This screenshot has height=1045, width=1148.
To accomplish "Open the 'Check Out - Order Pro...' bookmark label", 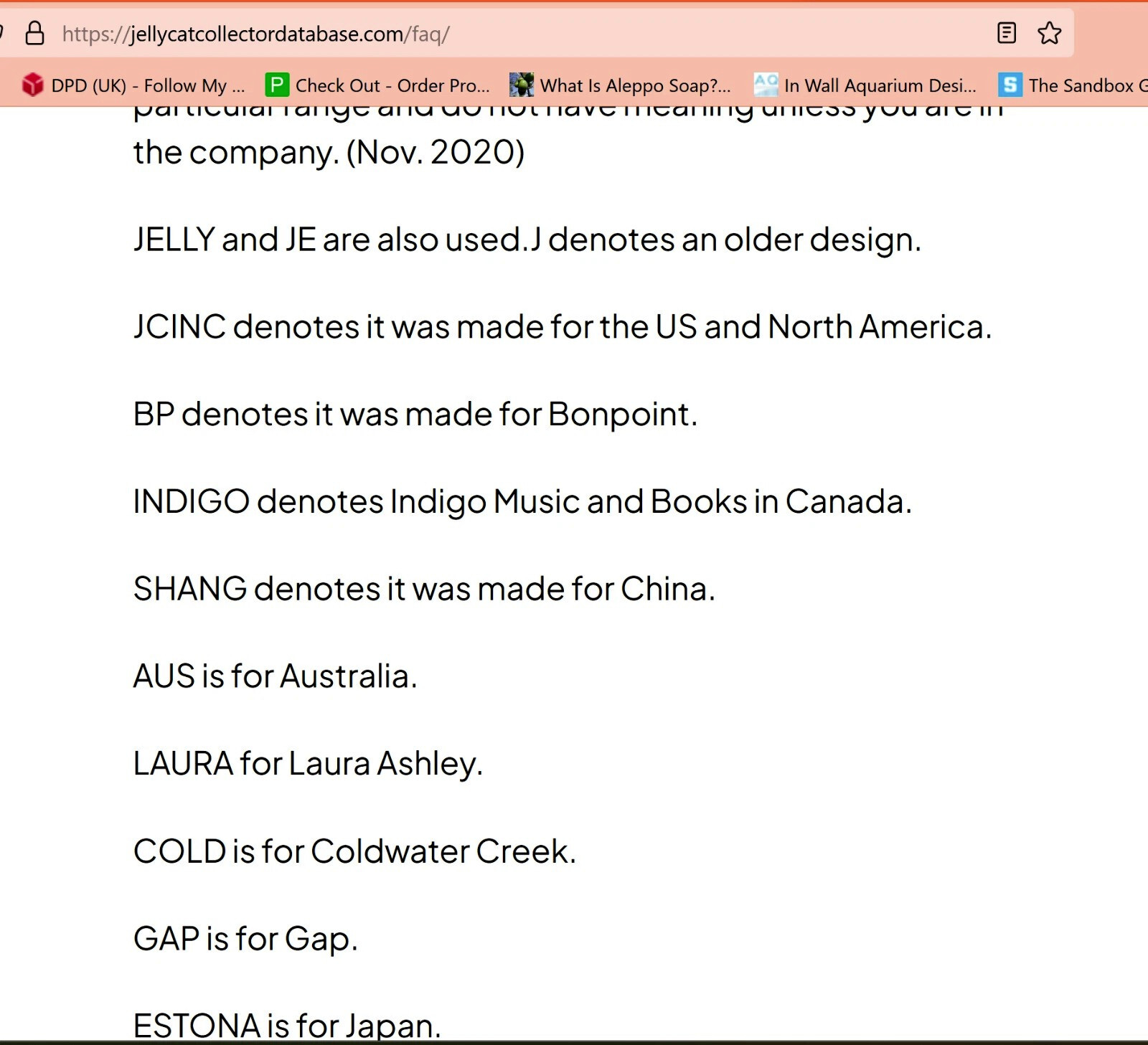I will tap(392, 86).
